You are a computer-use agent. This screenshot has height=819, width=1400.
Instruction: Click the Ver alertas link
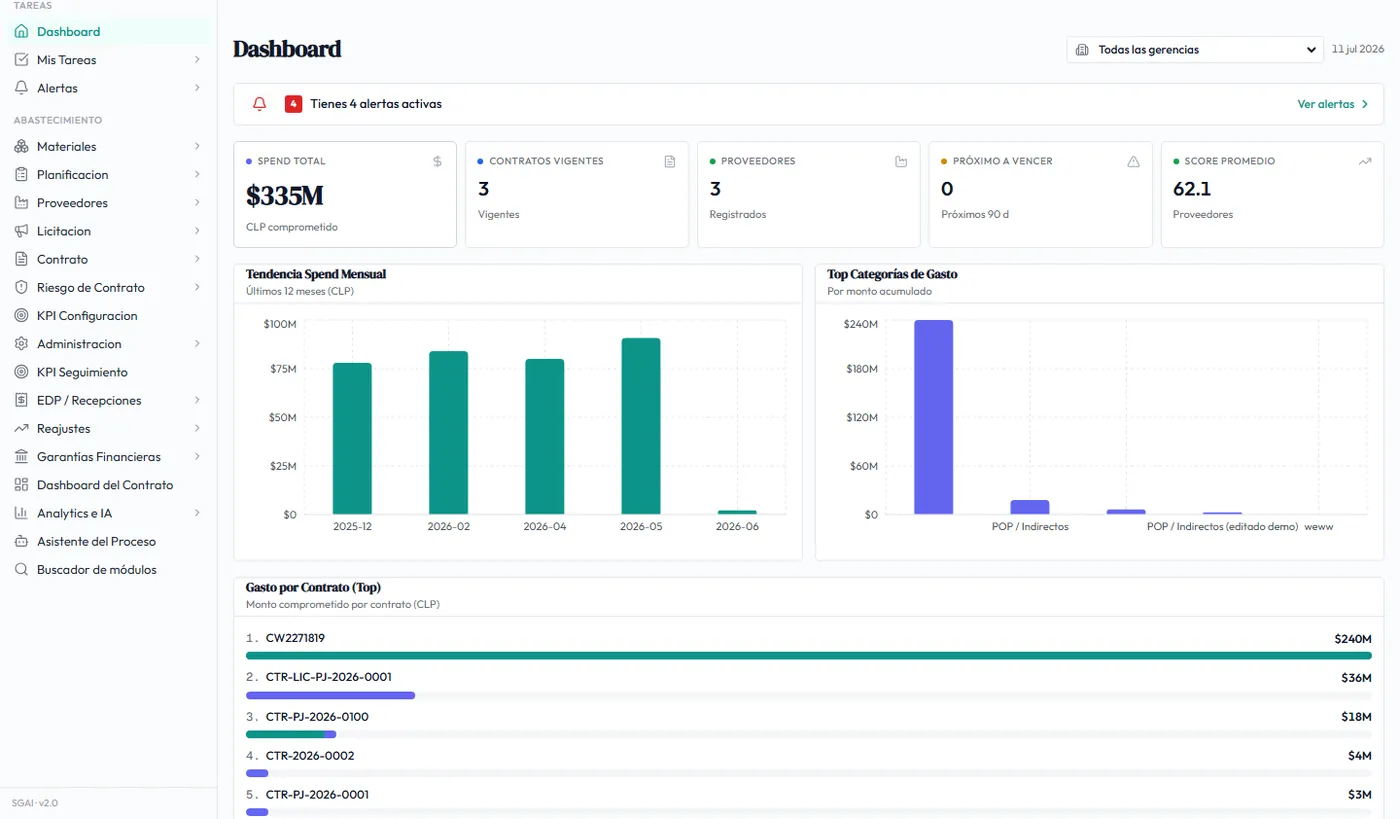click(x=1333, y=104)
